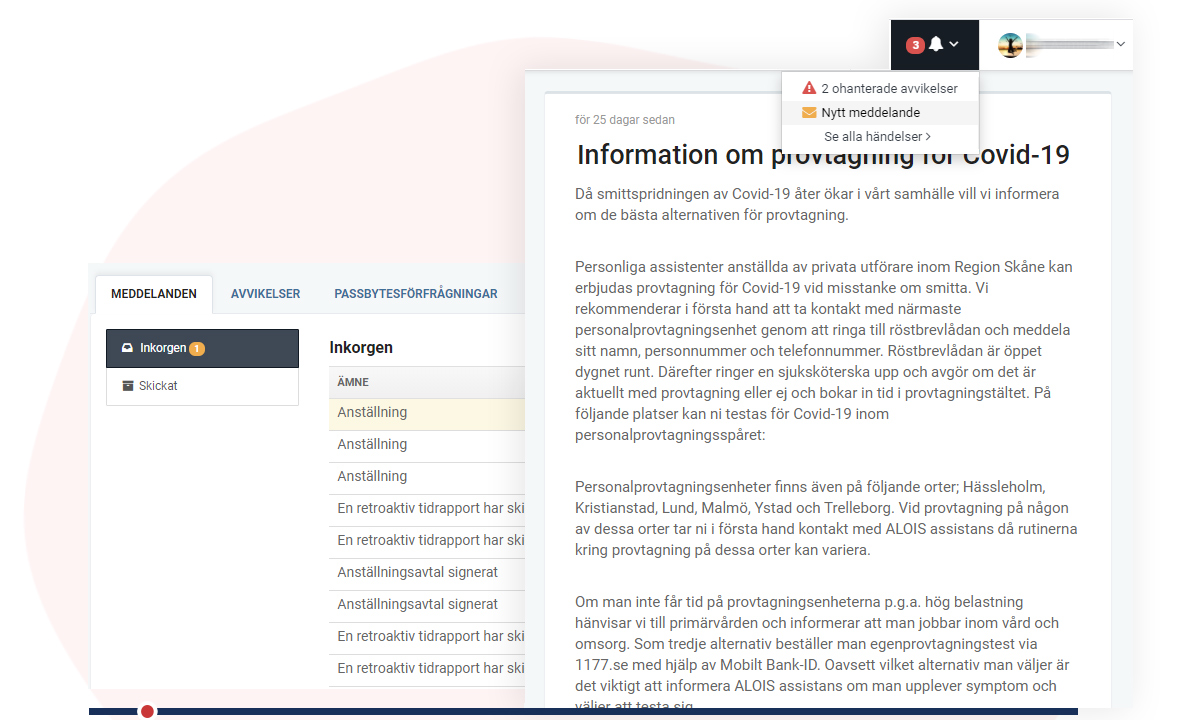The width and height of the screenshot is (1200, 720).
Task: Open the 2 ohanterade avvikelser notification
Action: tap(889, 87)
